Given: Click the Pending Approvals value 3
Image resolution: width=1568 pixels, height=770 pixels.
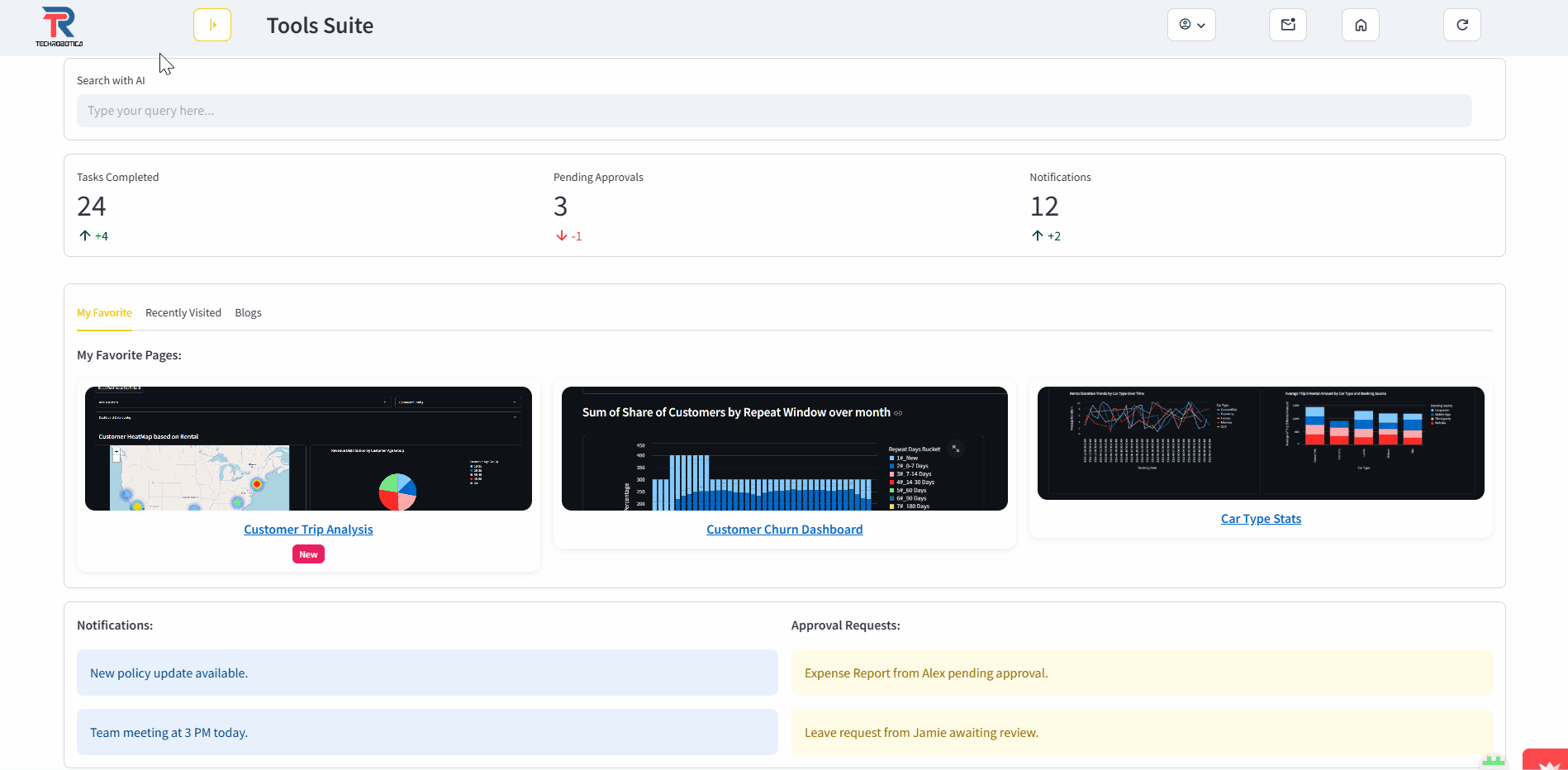Looking at the screenshot, I should click(x=560, y=207).
